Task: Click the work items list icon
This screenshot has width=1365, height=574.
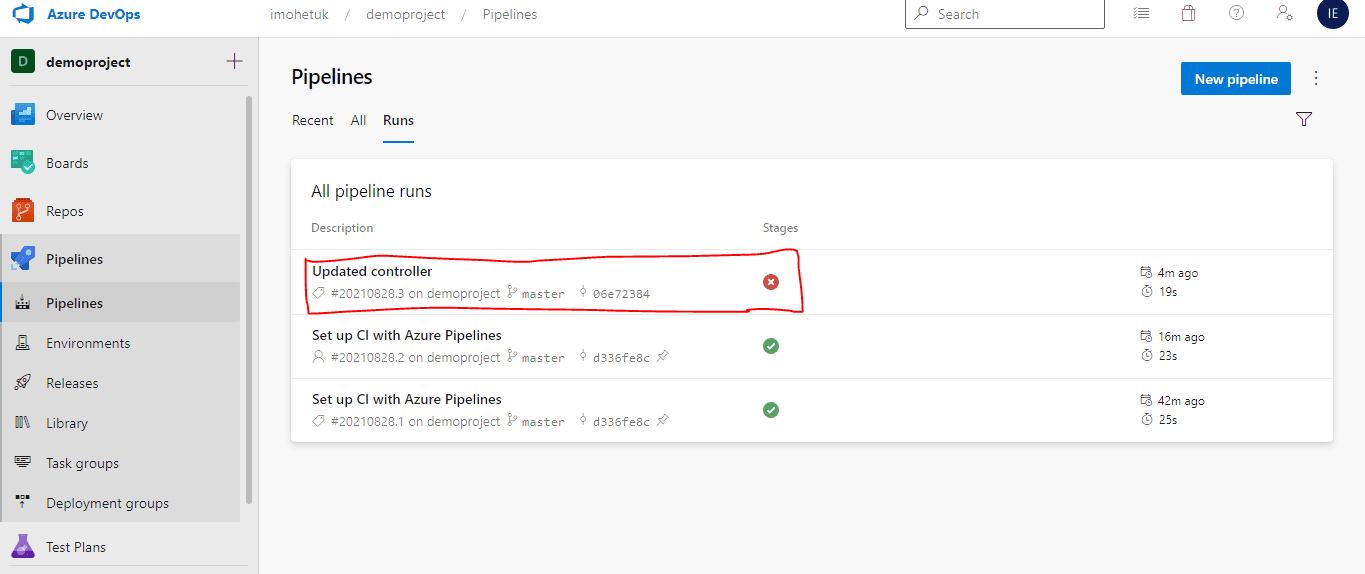Action: pos(1141,14)
